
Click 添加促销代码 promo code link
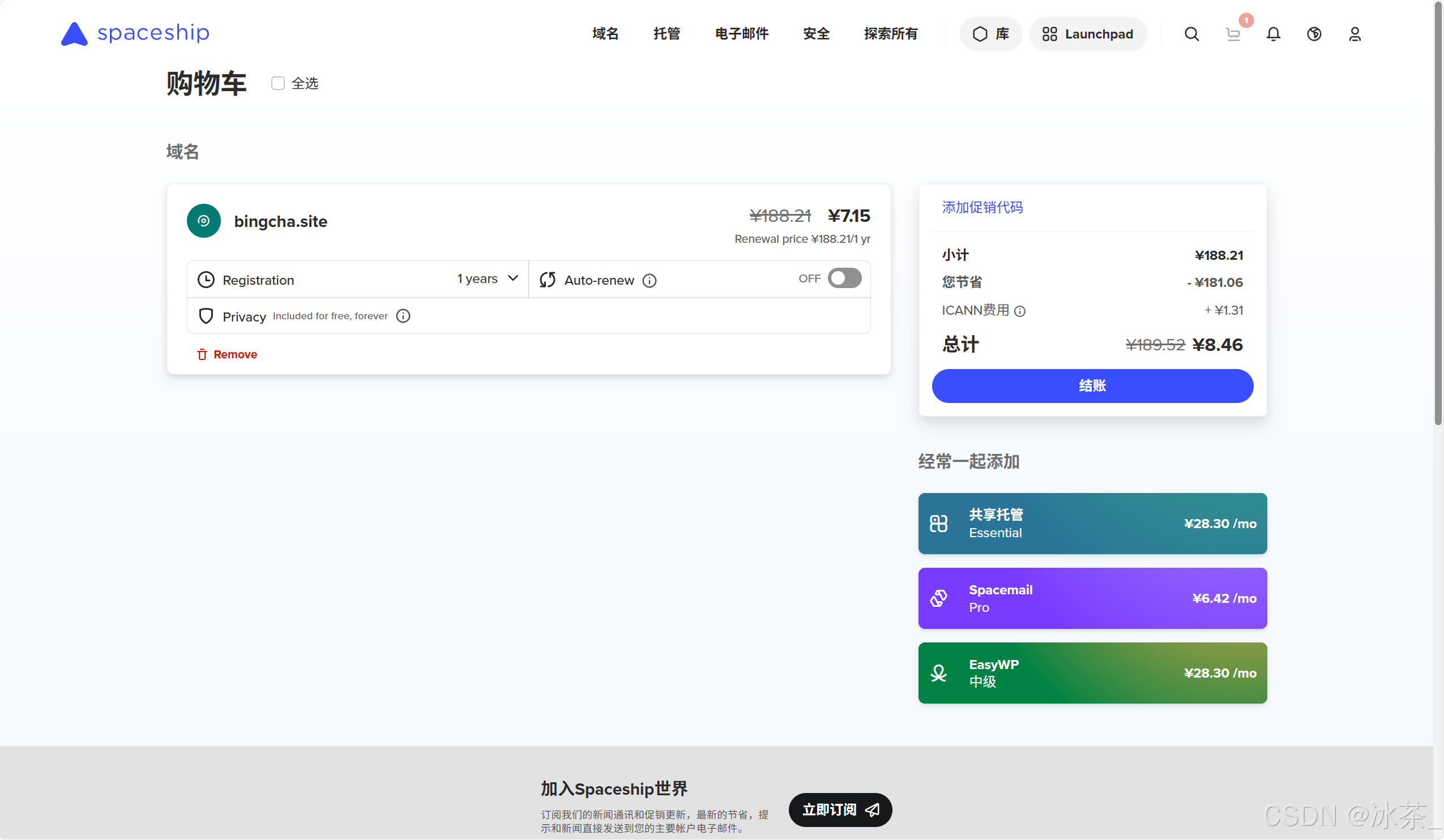(982, 207)
